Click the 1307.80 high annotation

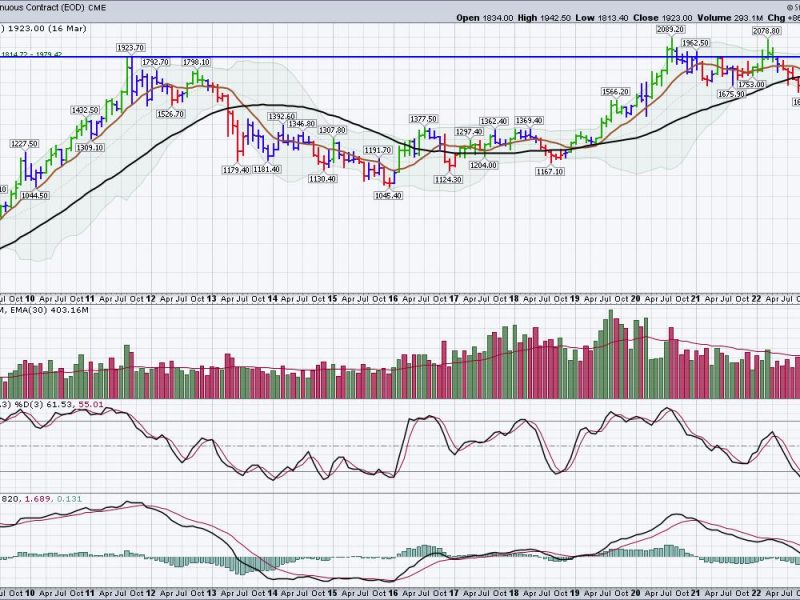pyautogui.click(x=333, y=130)
